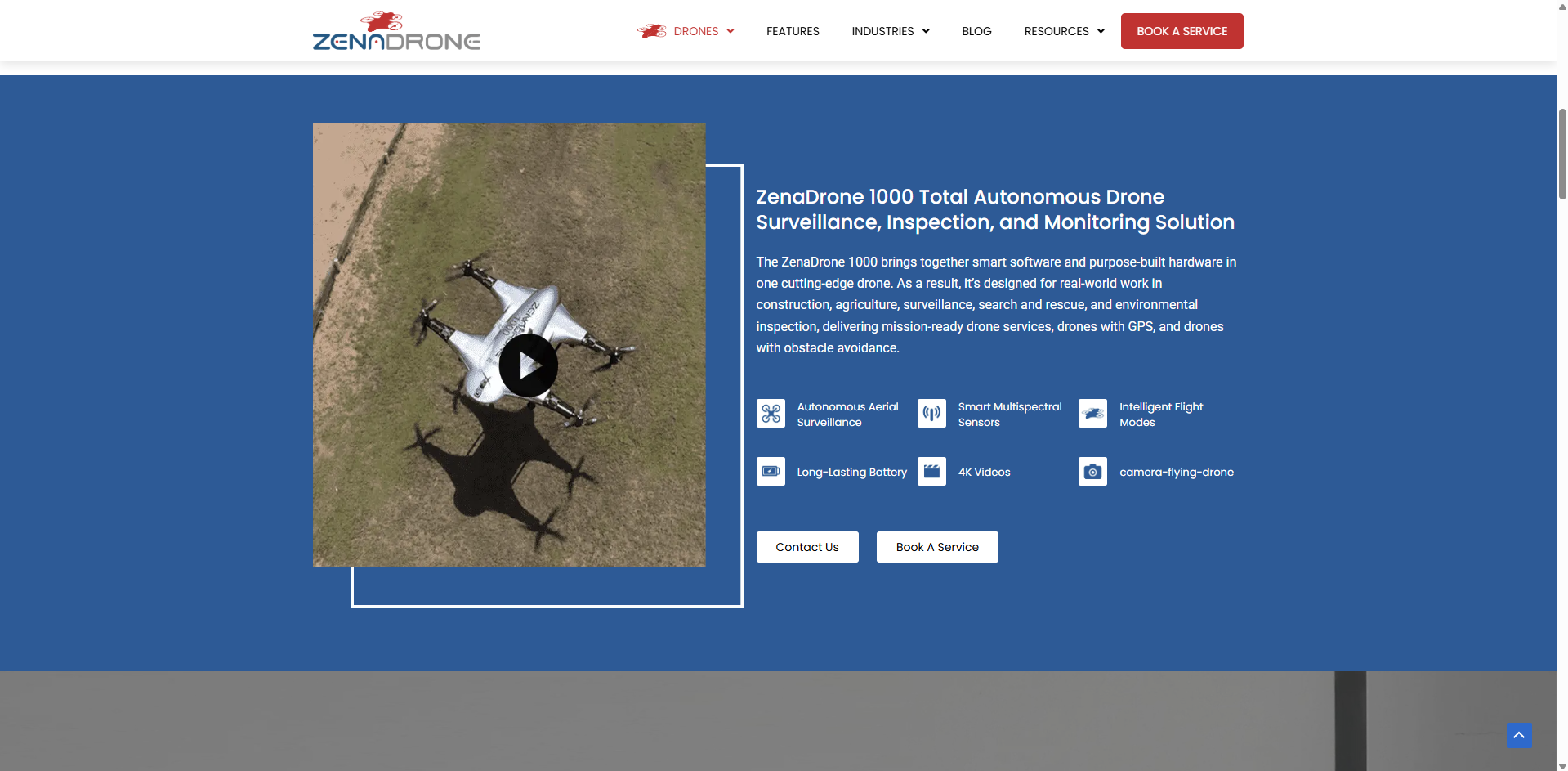The height and width of the screenshot is (771, 1568).
Task: Click the Intelligent Flight Modes text
Action: (x=1161, y=415)
